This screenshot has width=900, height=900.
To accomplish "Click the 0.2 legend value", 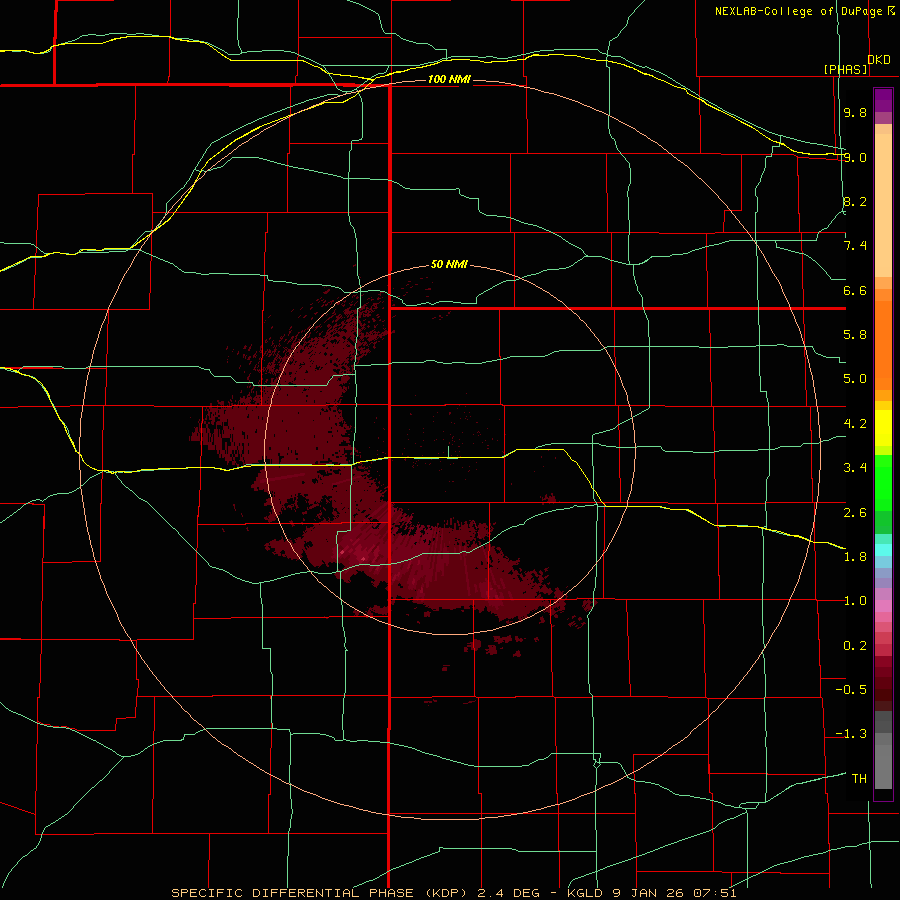I will (x=855, y=646).
